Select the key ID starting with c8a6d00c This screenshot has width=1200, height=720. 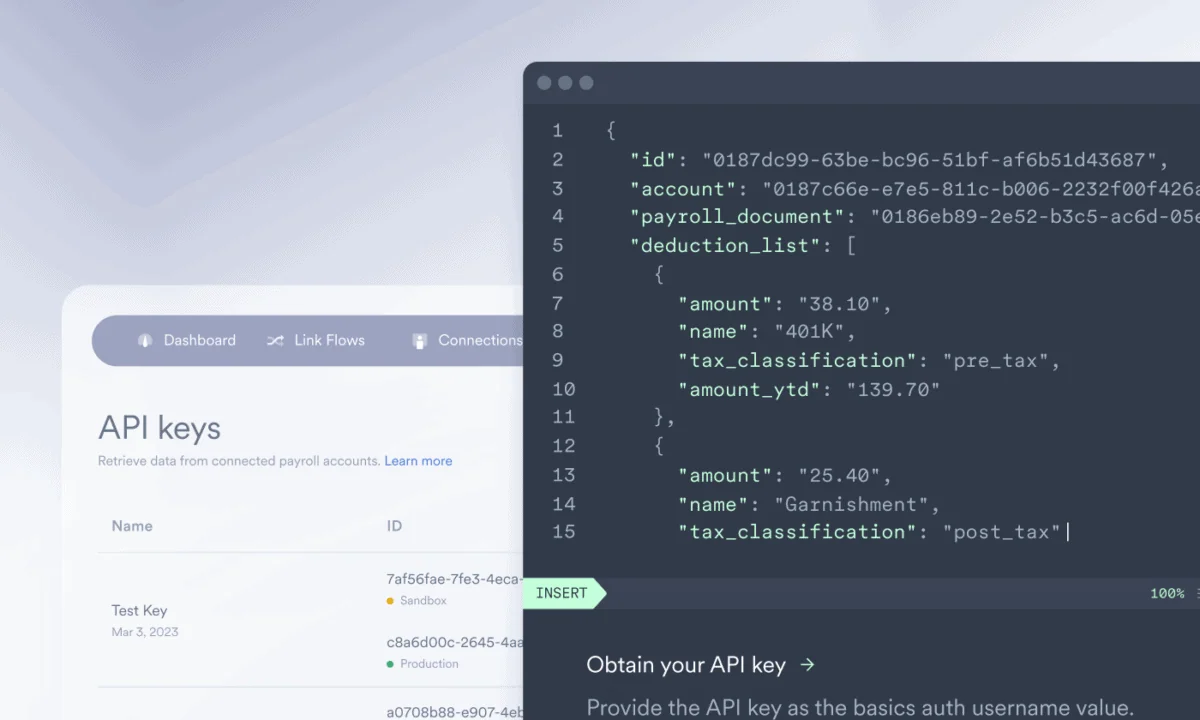(454, 642)
